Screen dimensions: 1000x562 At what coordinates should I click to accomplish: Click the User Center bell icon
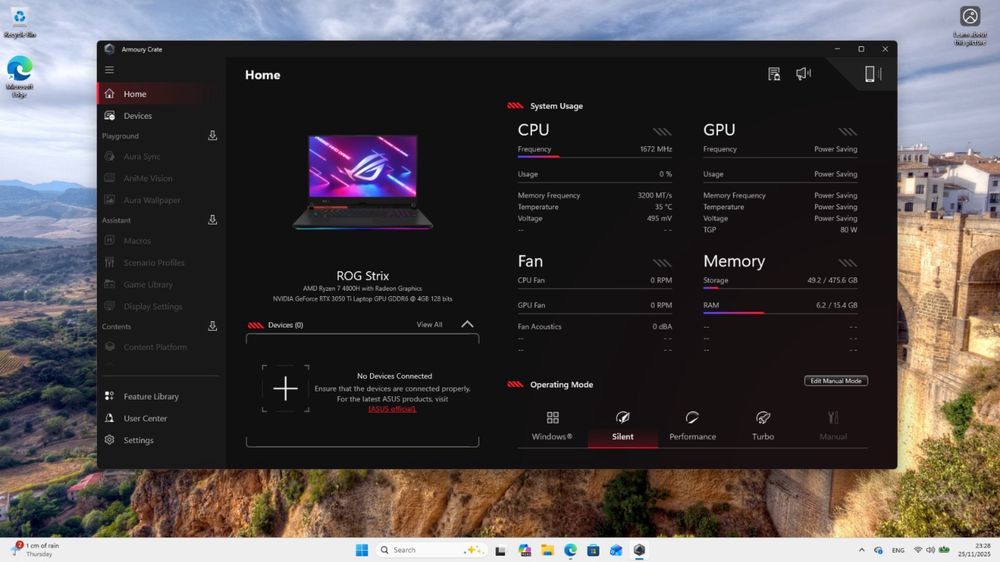point(110,418)
